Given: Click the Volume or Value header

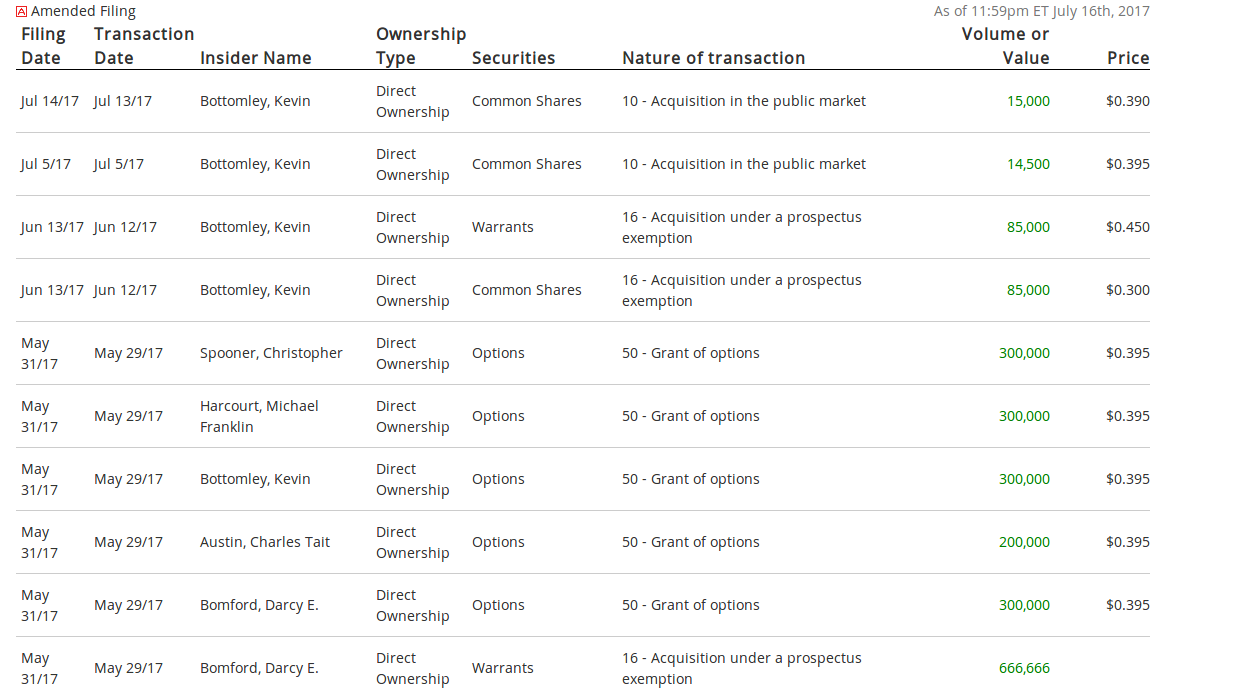Looking at the screenshot, I should pyautogui.click(x=1005, y=46).
